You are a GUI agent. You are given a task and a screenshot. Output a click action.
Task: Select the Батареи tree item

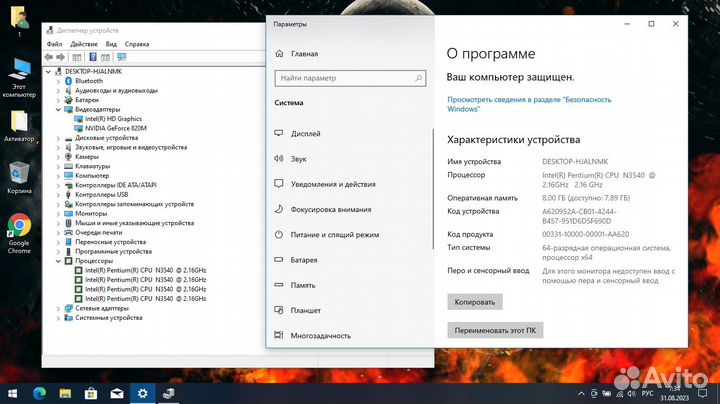coord(87,100)
